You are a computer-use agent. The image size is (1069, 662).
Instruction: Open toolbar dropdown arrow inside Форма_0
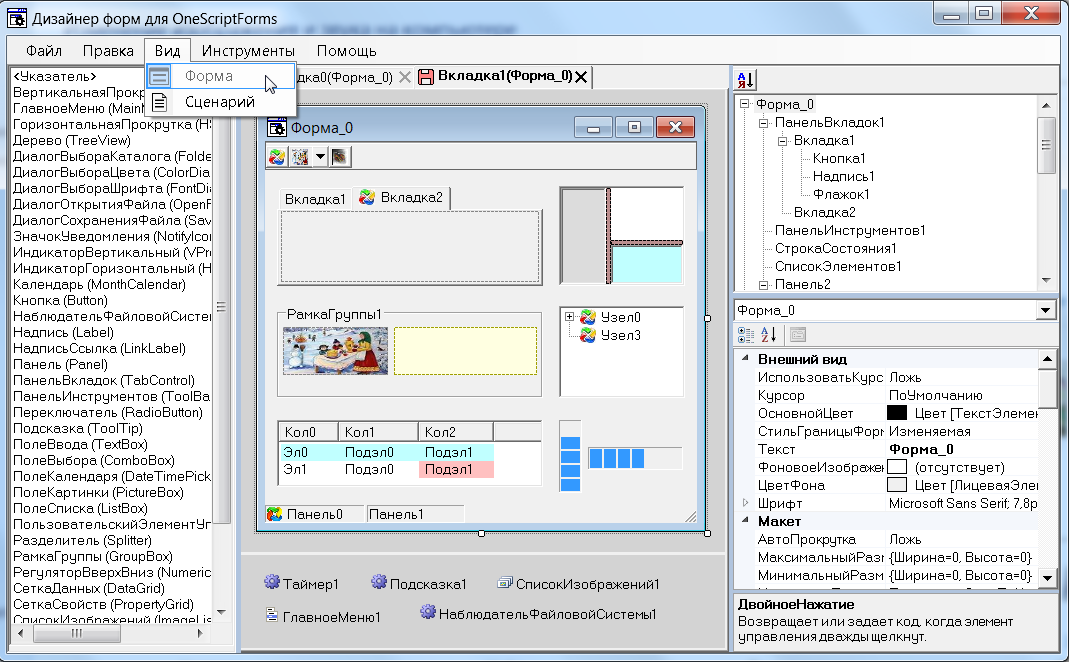click(x=320, y=156)
